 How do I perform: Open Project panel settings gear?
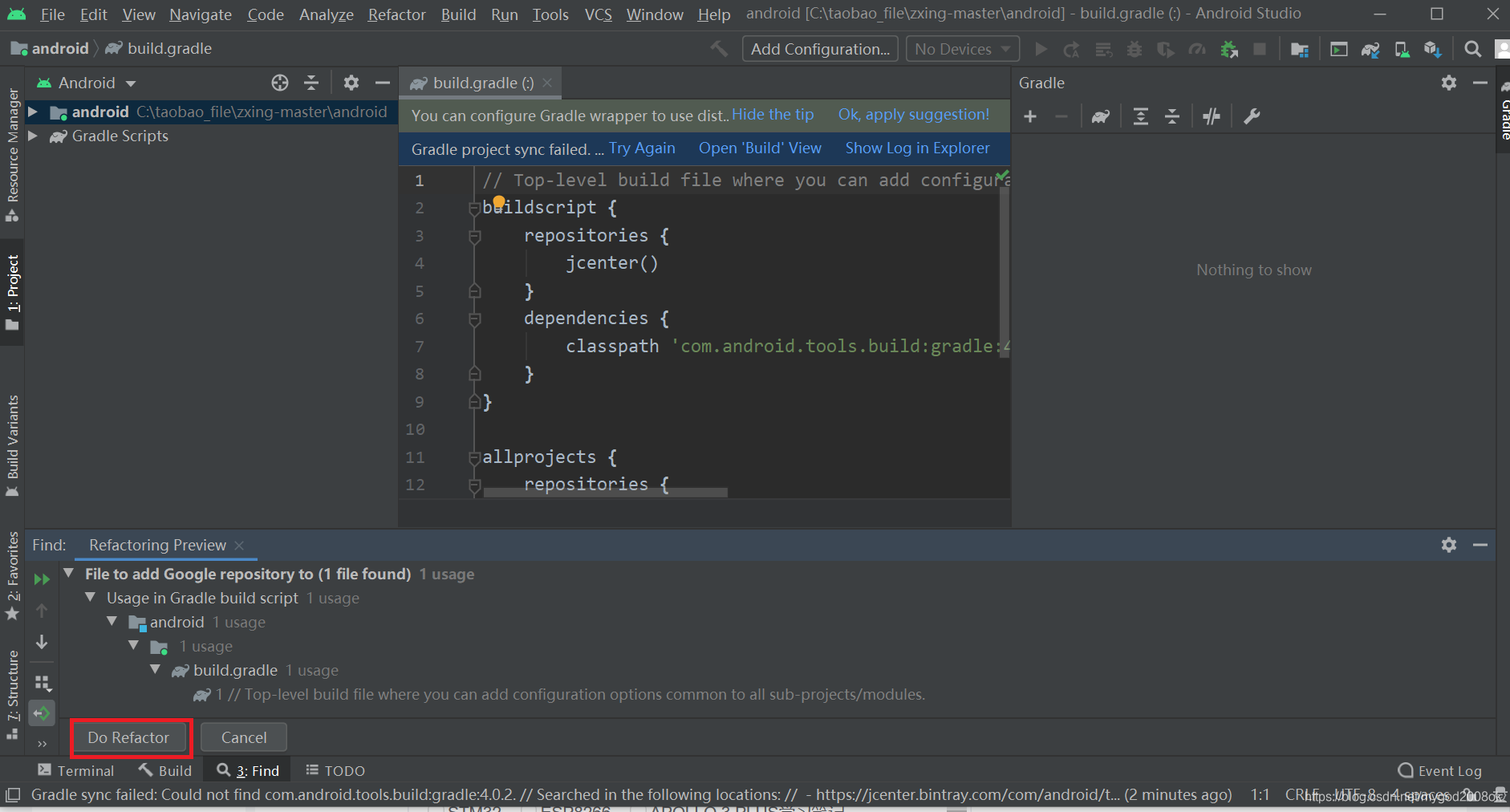[x=351, y=83]
